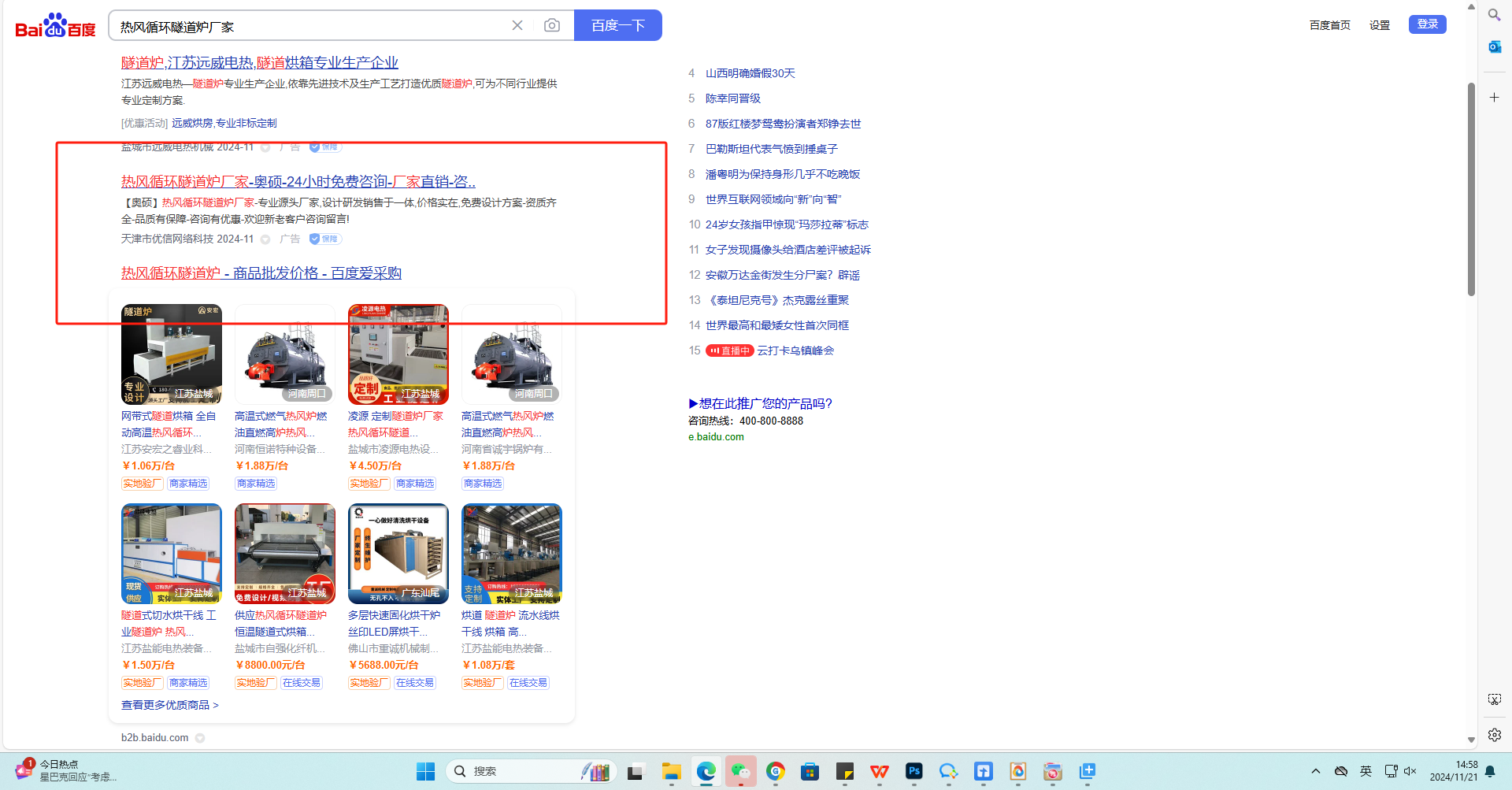
Task: Click the sidebar icon just above the settings gear
Action: click(1494, 699)
